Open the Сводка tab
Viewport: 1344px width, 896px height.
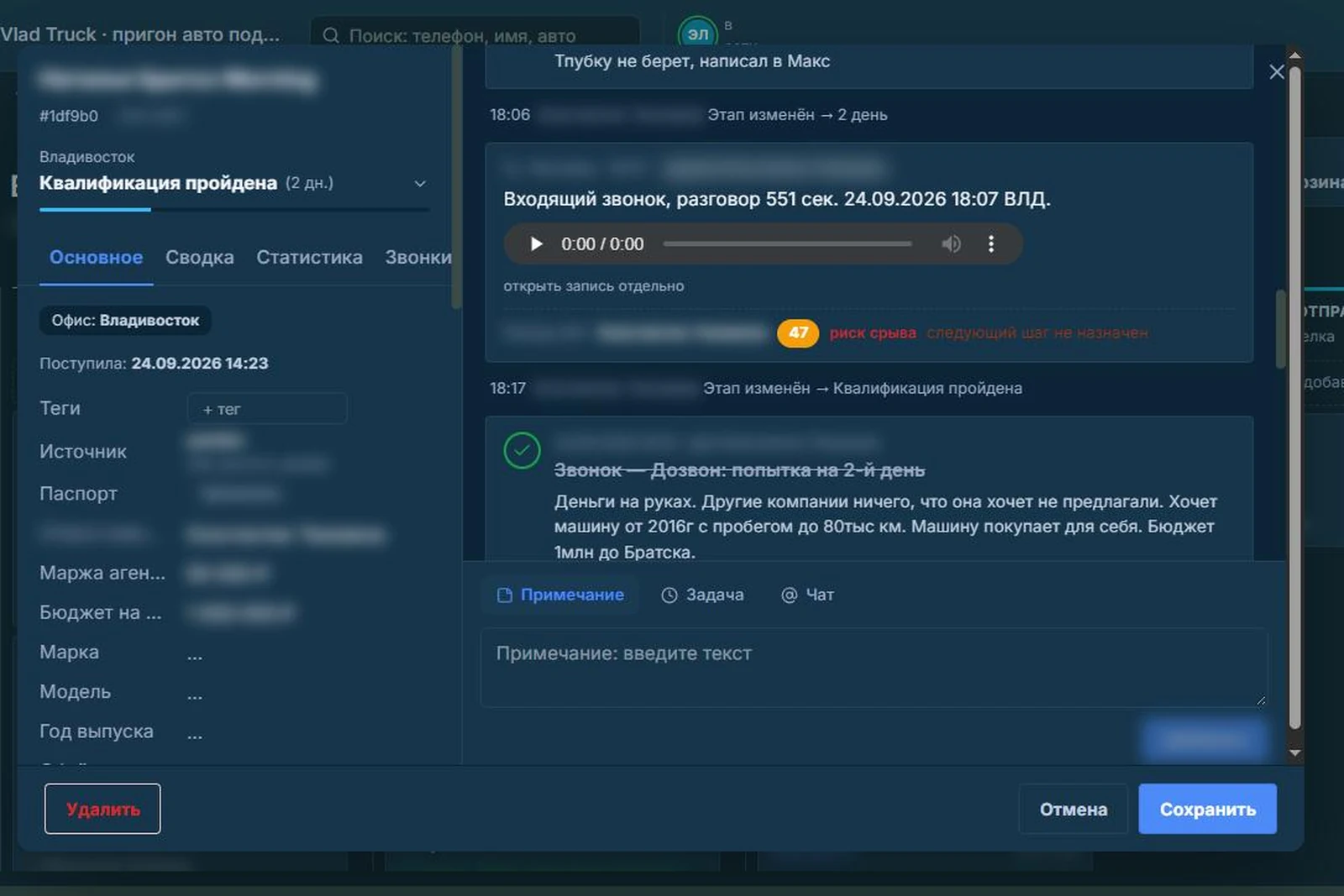click(200, 257)
